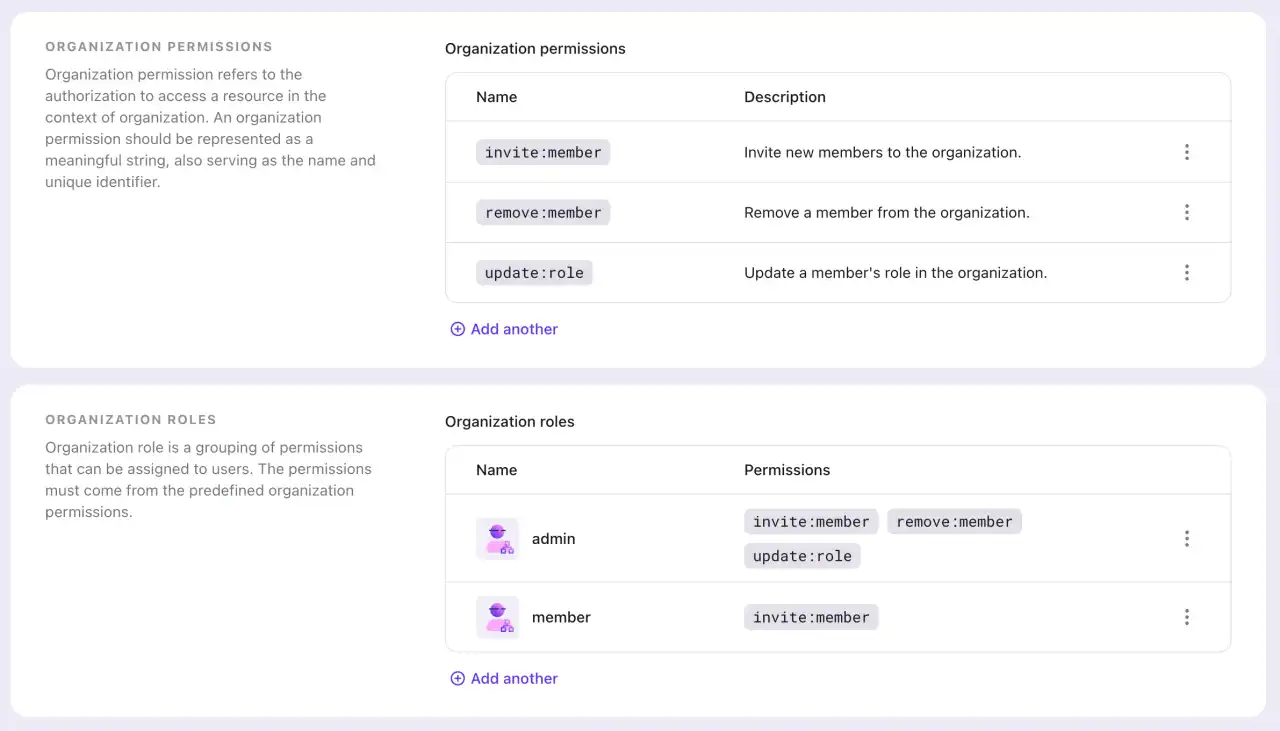This screenshot has width=1280, height=731.
Task: Select the update:role permission badge
Action: pyautogui.click(x=533, y=272)
